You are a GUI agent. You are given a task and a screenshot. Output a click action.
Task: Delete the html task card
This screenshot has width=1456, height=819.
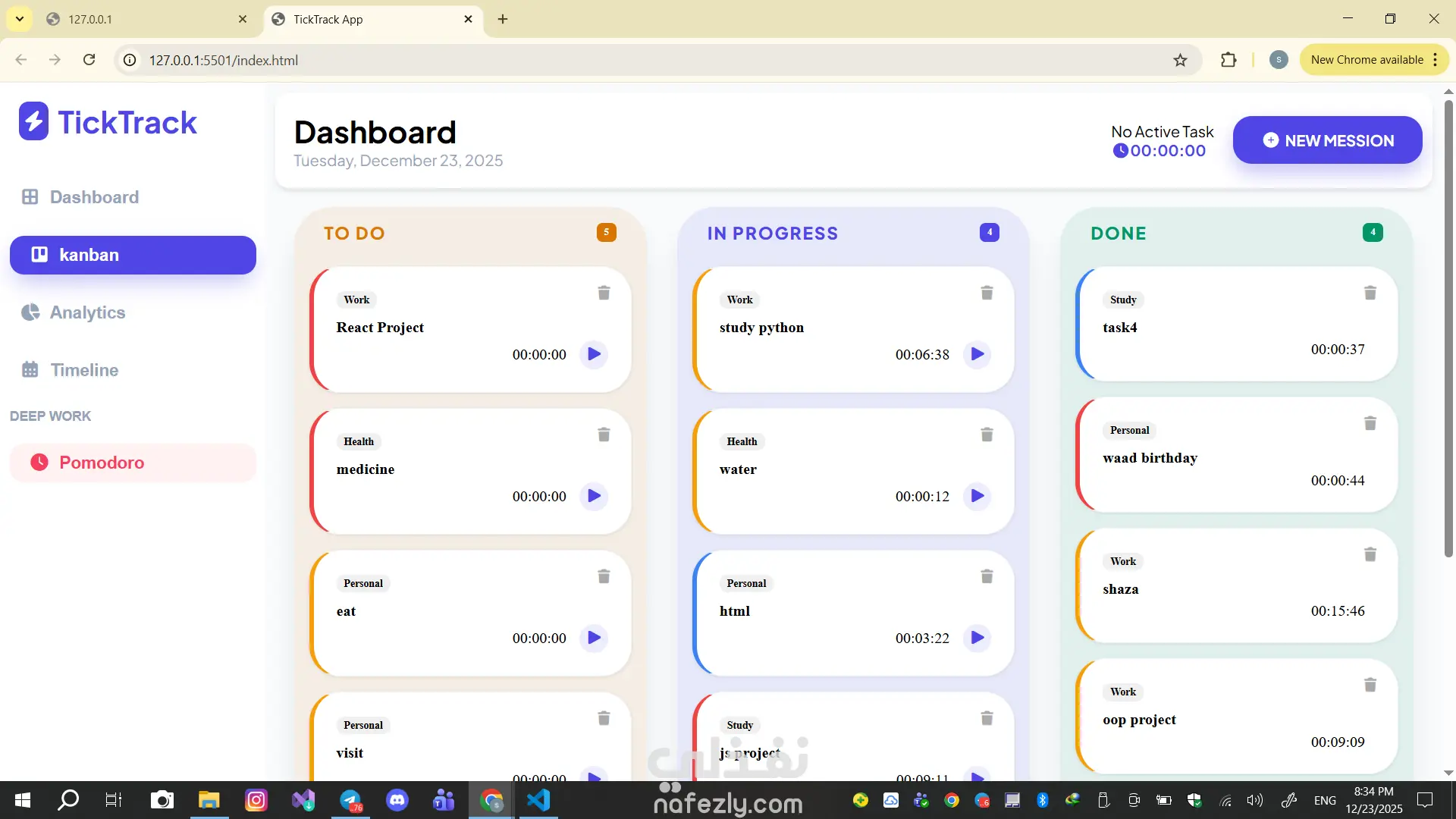point(987,576)
